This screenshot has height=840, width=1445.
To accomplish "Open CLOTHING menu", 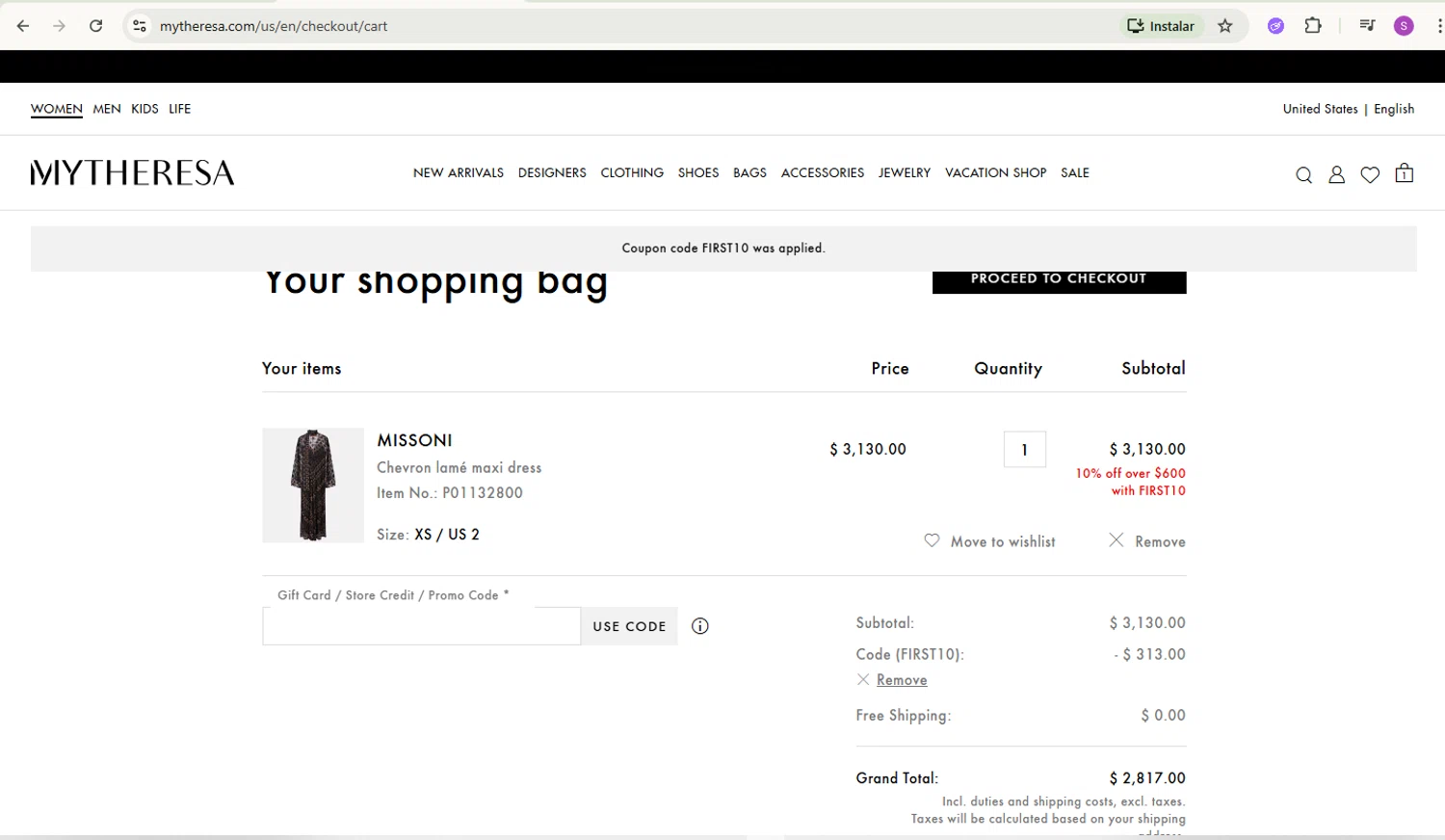I will (632, 172).
